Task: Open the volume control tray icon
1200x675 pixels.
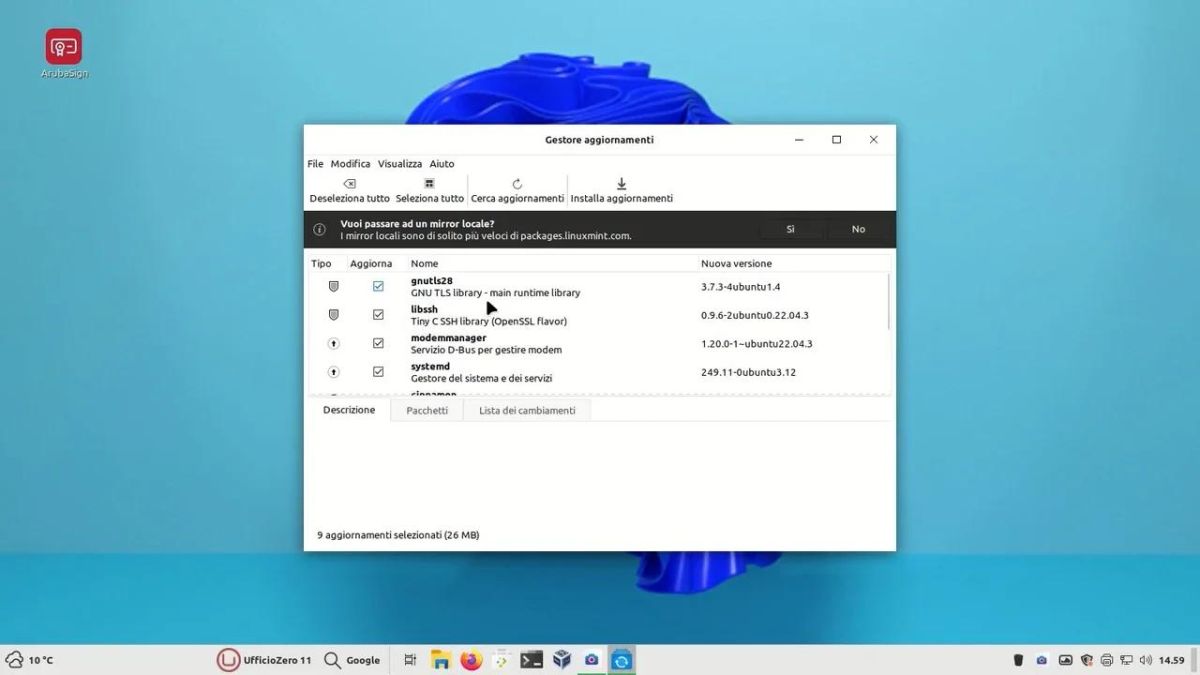Action: point(1146,660)
